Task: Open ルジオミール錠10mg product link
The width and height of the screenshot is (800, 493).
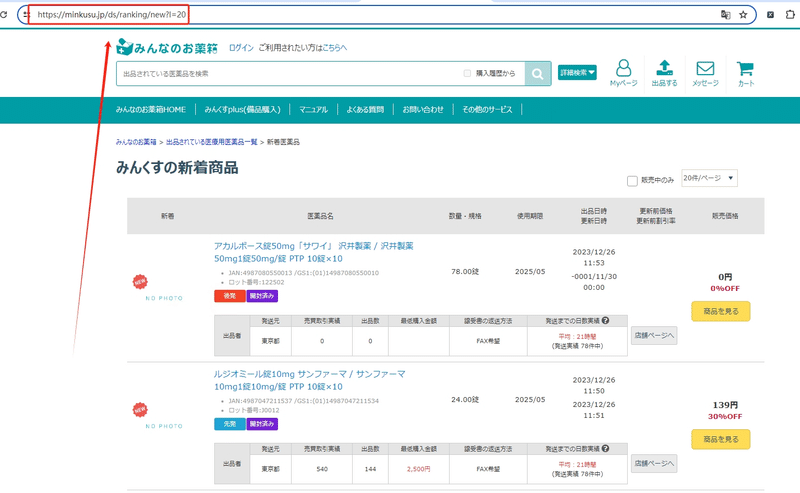Action: point(310,380)
